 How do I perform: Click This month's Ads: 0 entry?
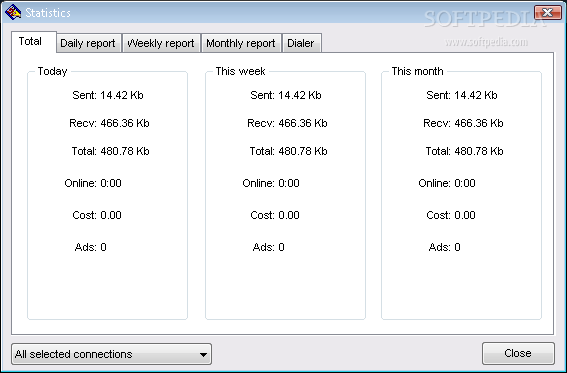coord(444,247)
